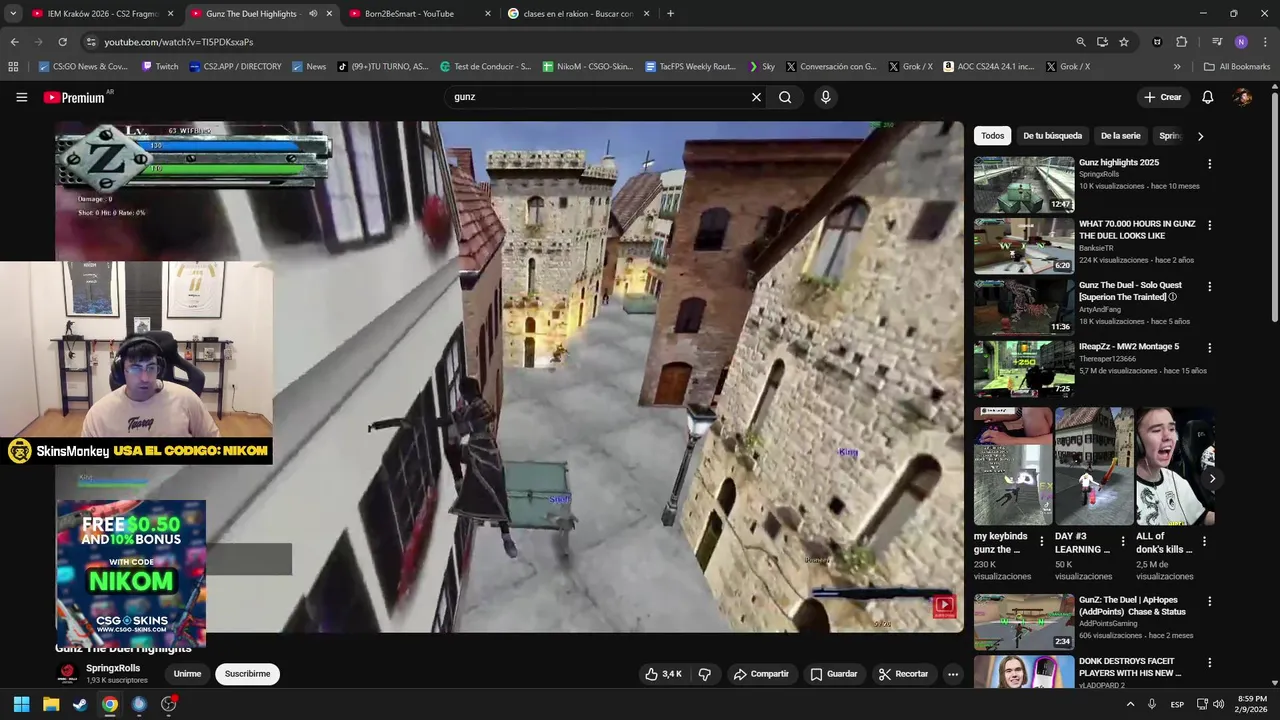Open Windows Start menu
This screenshot has width=1280, height=720.
[21, 704]
